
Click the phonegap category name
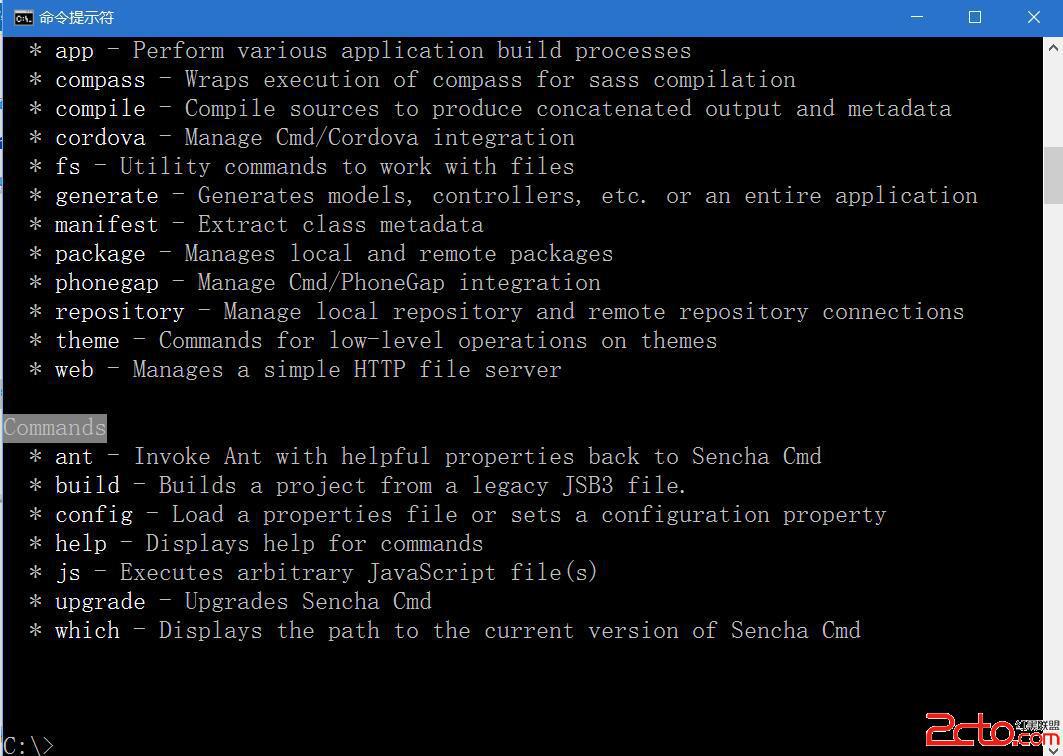106,283
